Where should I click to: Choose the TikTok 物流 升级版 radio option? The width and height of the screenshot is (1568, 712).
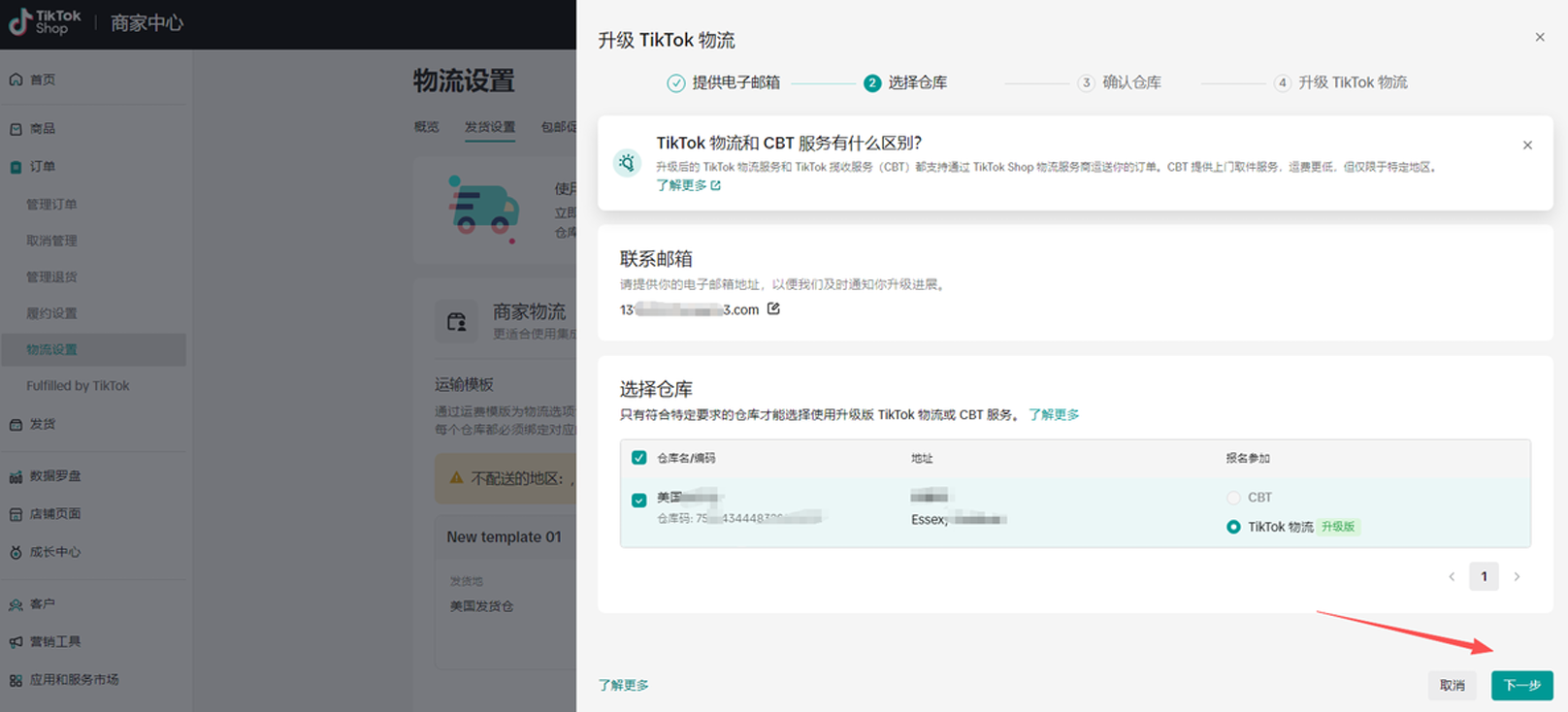tap(1233, 527)
